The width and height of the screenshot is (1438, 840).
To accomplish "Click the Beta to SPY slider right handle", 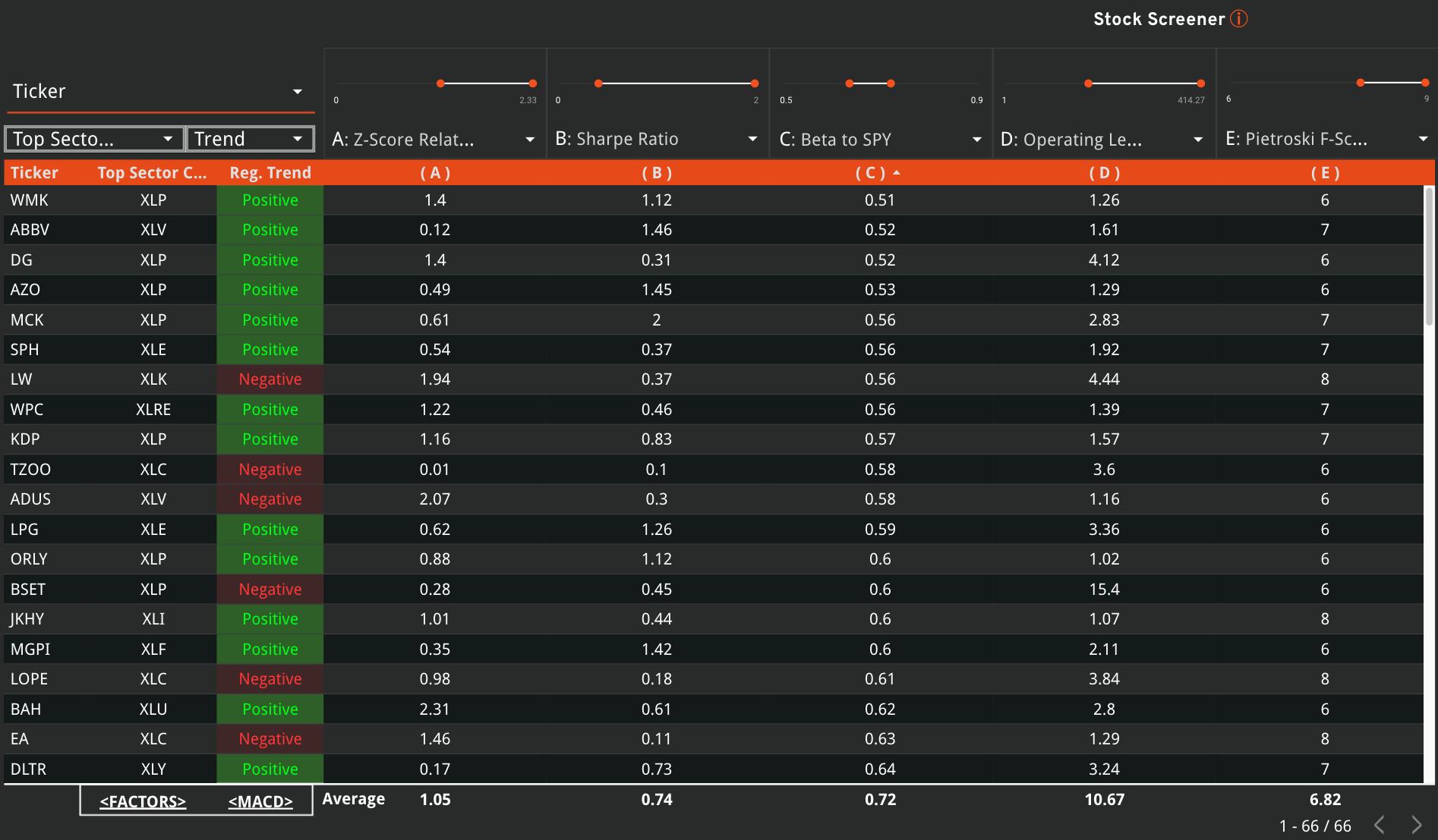I will [x=891, y=83].
